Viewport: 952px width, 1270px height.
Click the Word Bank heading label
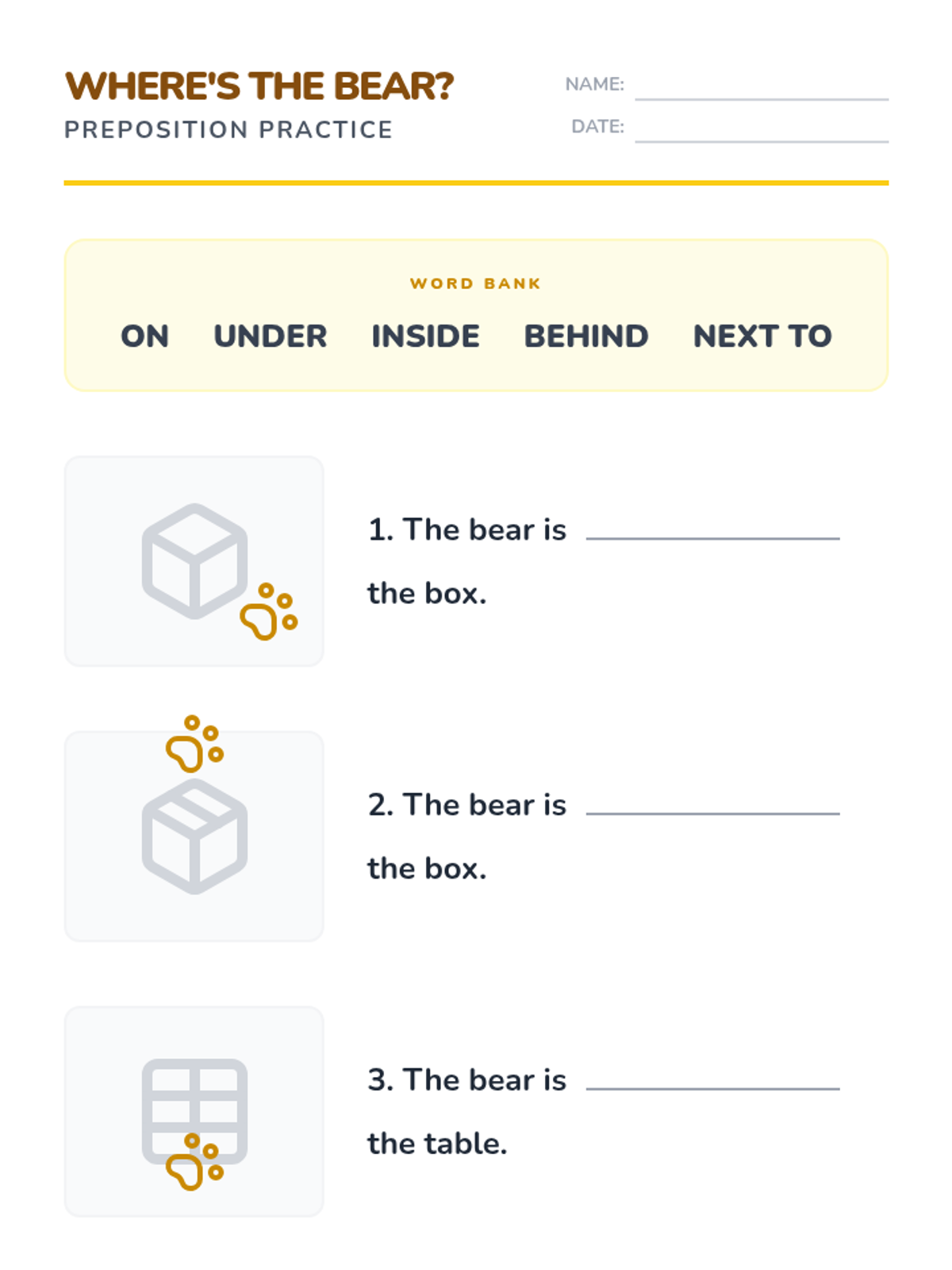point(475,283)
